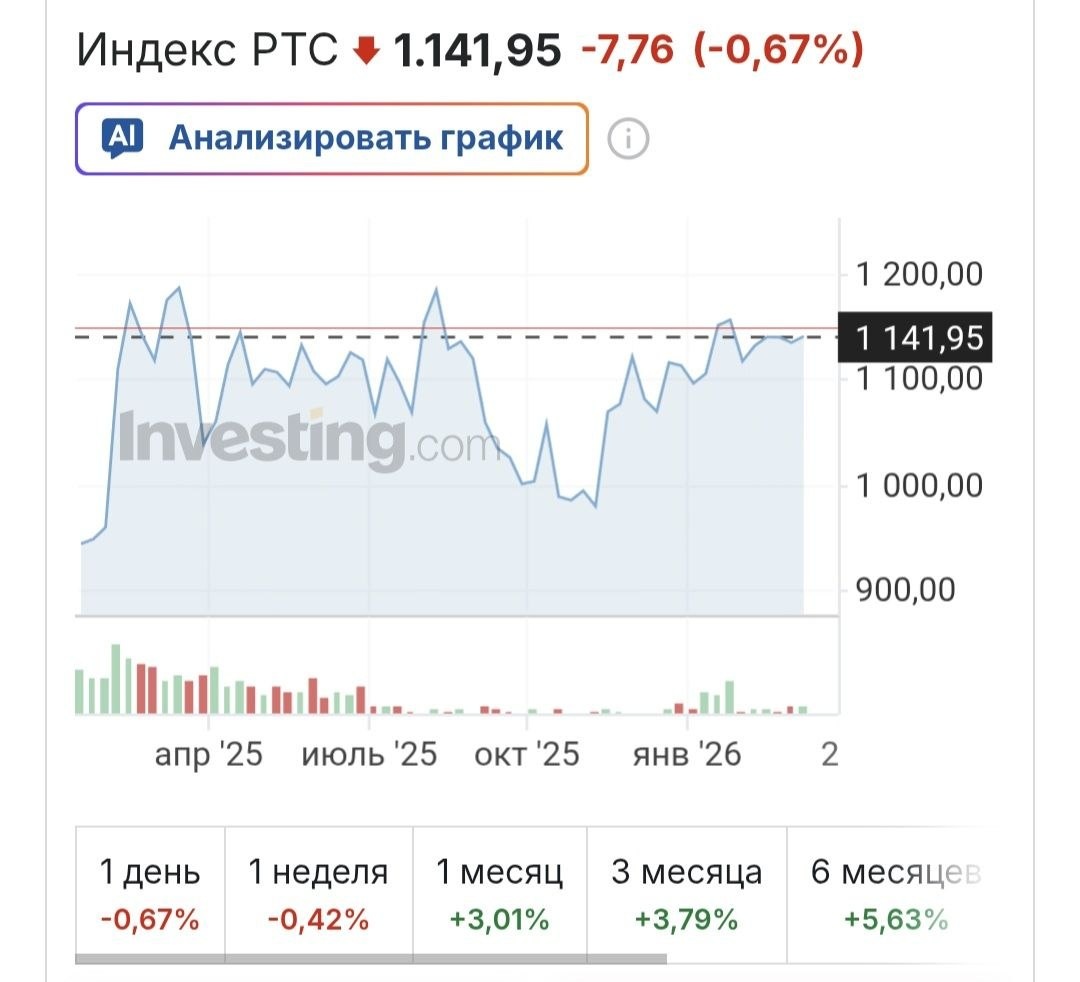Click the июль '25 axis label
Viewport: 1080px width, 982px height.
pos(369,754)
